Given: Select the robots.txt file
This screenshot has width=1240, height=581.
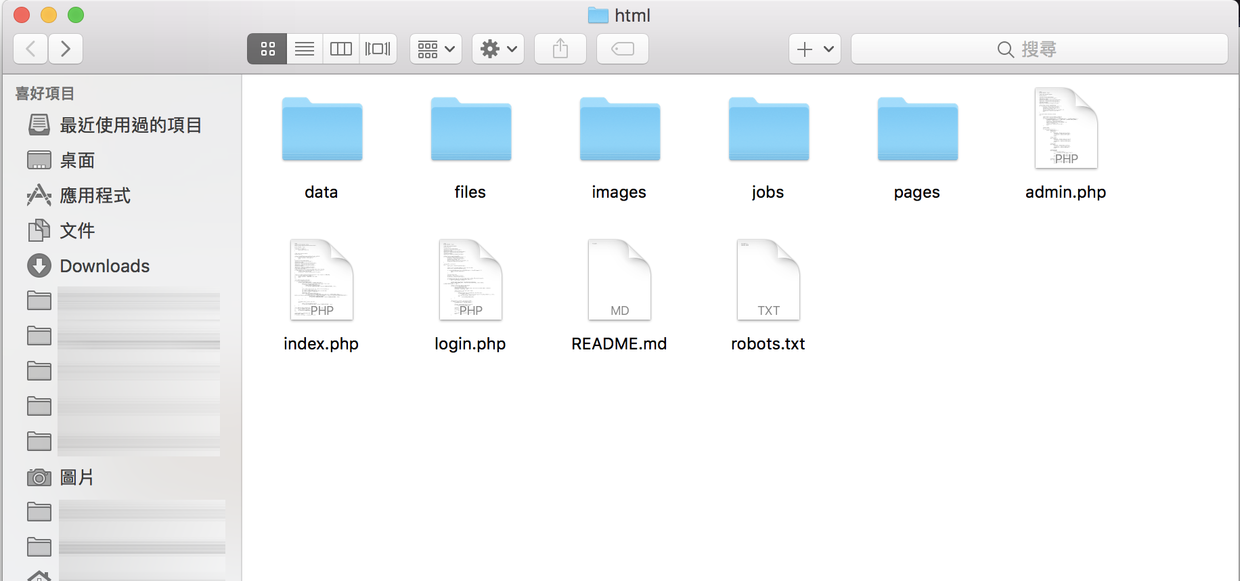Looking at the screenshot, I should (x=768, y=281).
